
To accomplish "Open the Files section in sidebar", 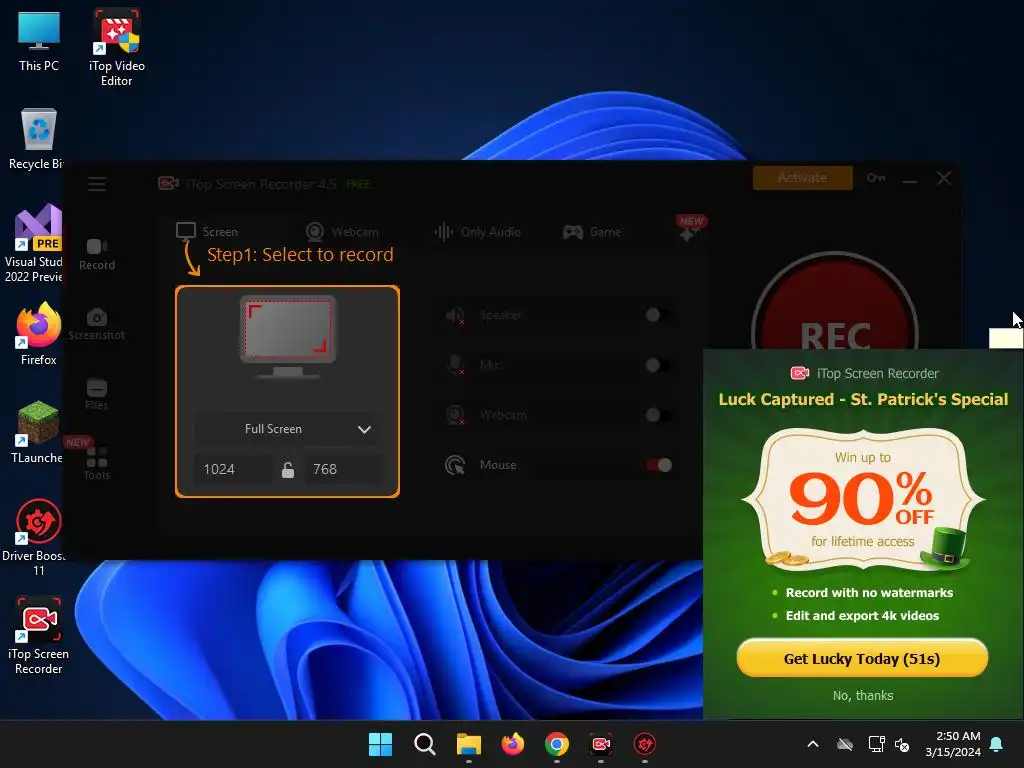I will (x=97, y=394).
